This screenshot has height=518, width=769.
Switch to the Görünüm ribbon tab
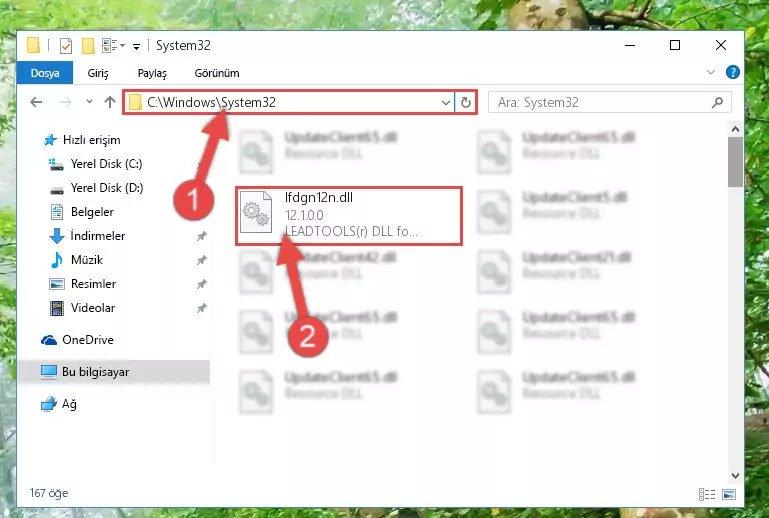(x=217, y=73)
